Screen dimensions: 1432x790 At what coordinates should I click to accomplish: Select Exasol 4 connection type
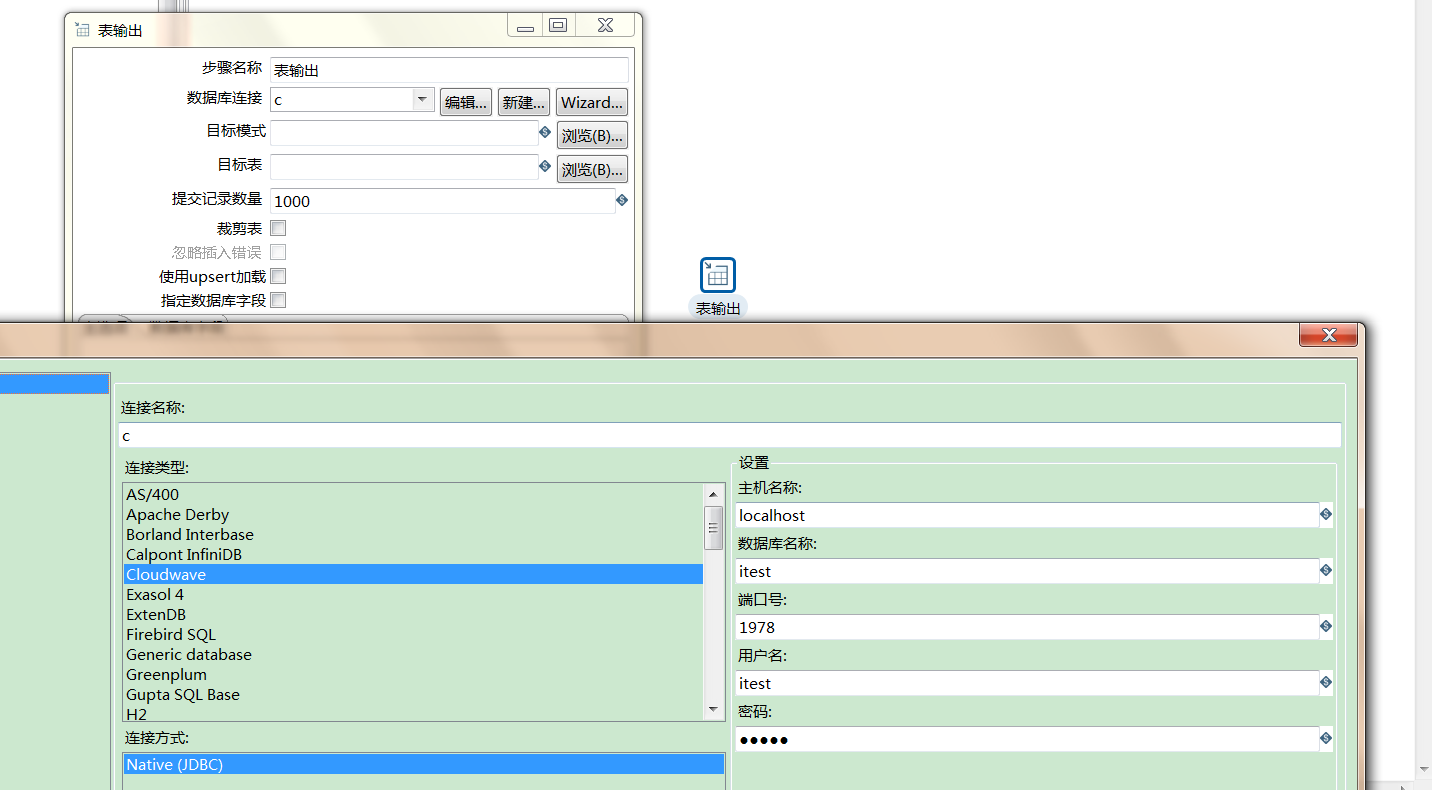click(x=413, y=594)
